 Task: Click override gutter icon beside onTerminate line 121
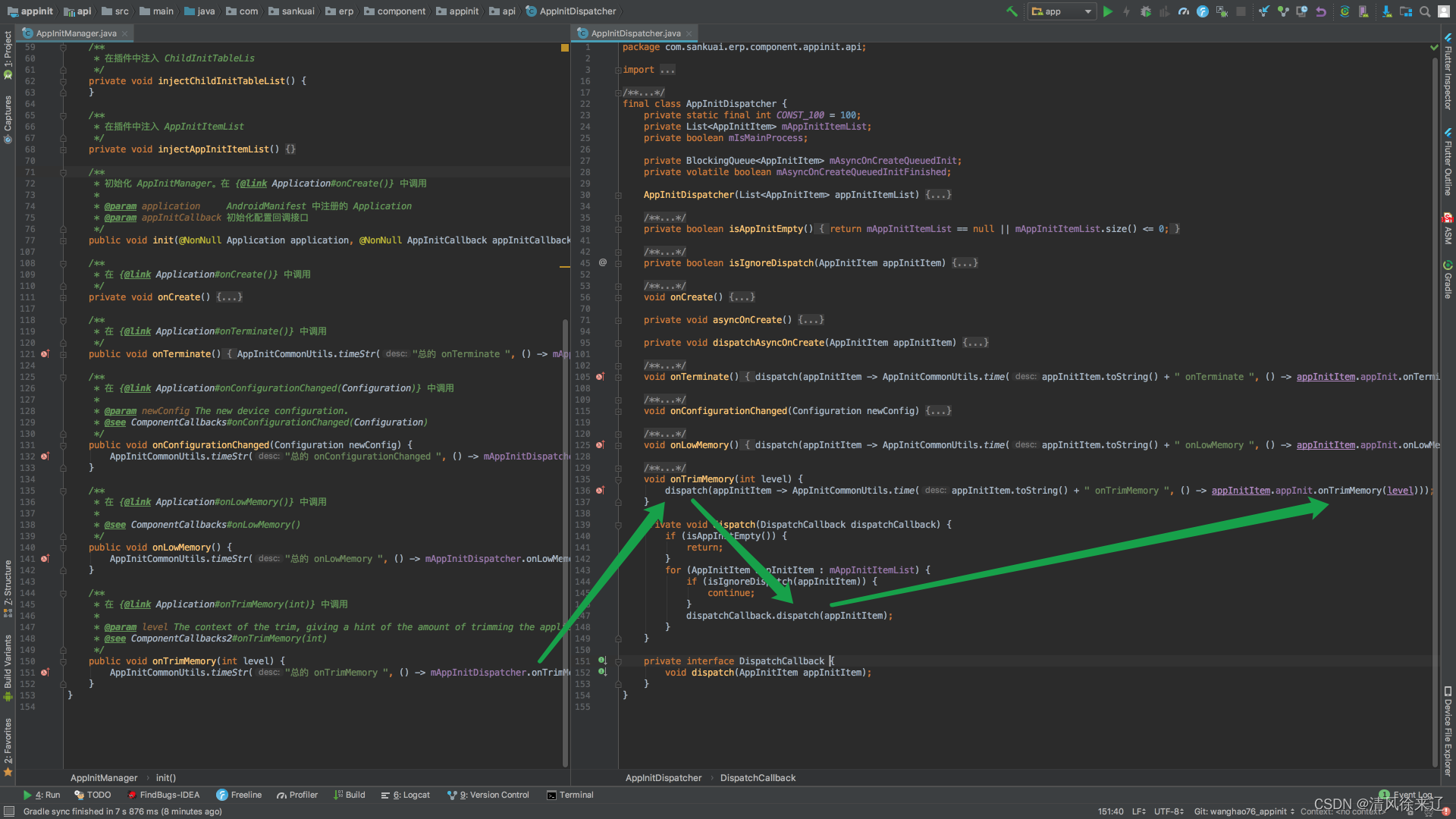pyautogui.click(x=45, y=354)
